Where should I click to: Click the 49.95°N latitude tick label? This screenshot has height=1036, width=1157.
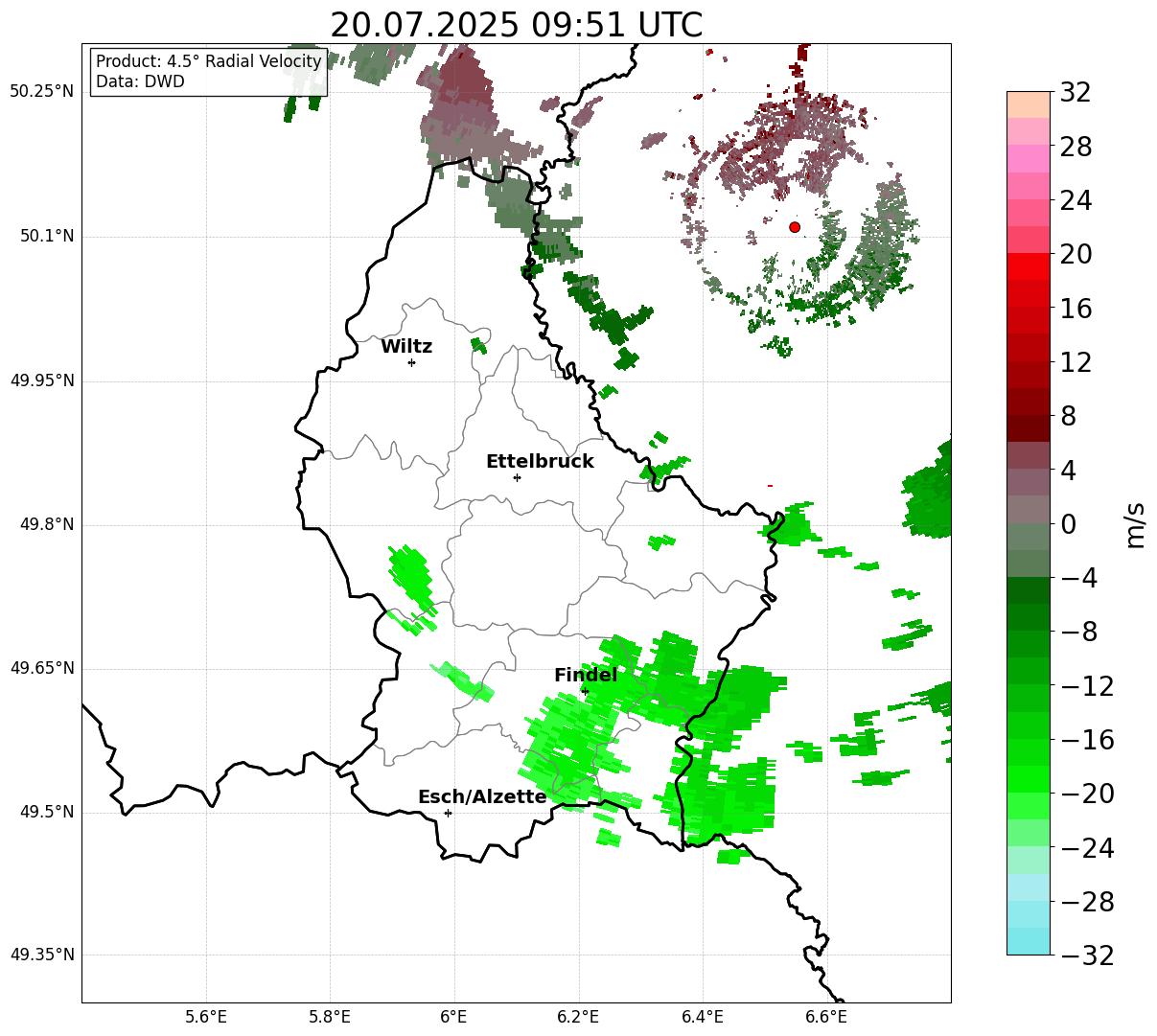(x=41, y=380)
